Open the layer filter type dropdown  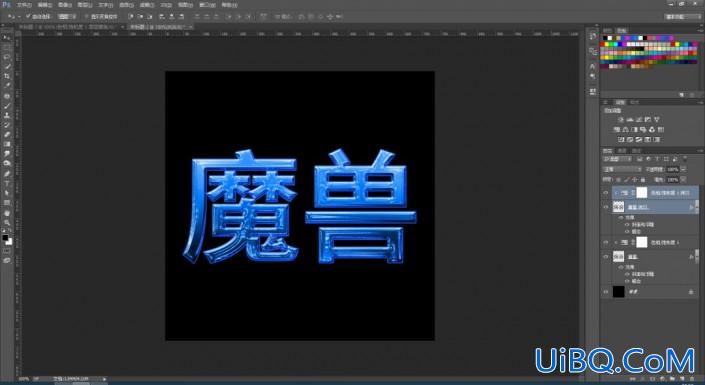pos(617,159)
